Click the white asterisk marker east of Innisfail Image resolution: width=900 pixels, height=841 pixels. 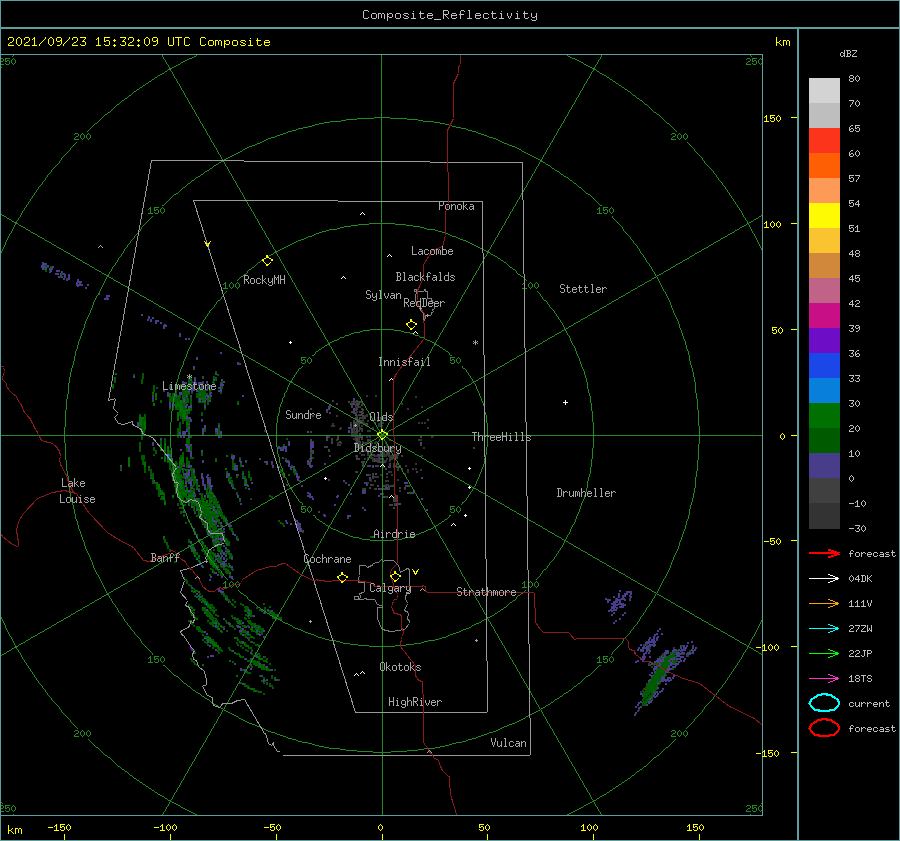475,343
